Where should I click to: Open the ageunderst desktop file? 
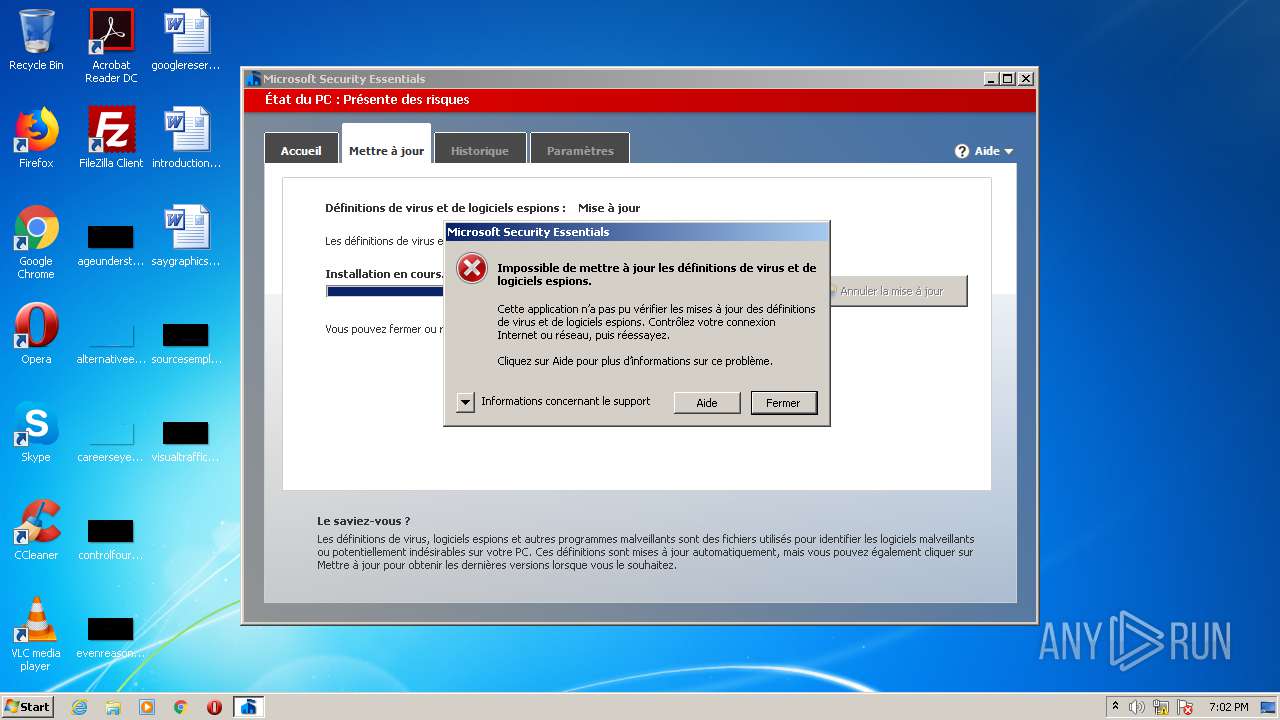point(111,246)
